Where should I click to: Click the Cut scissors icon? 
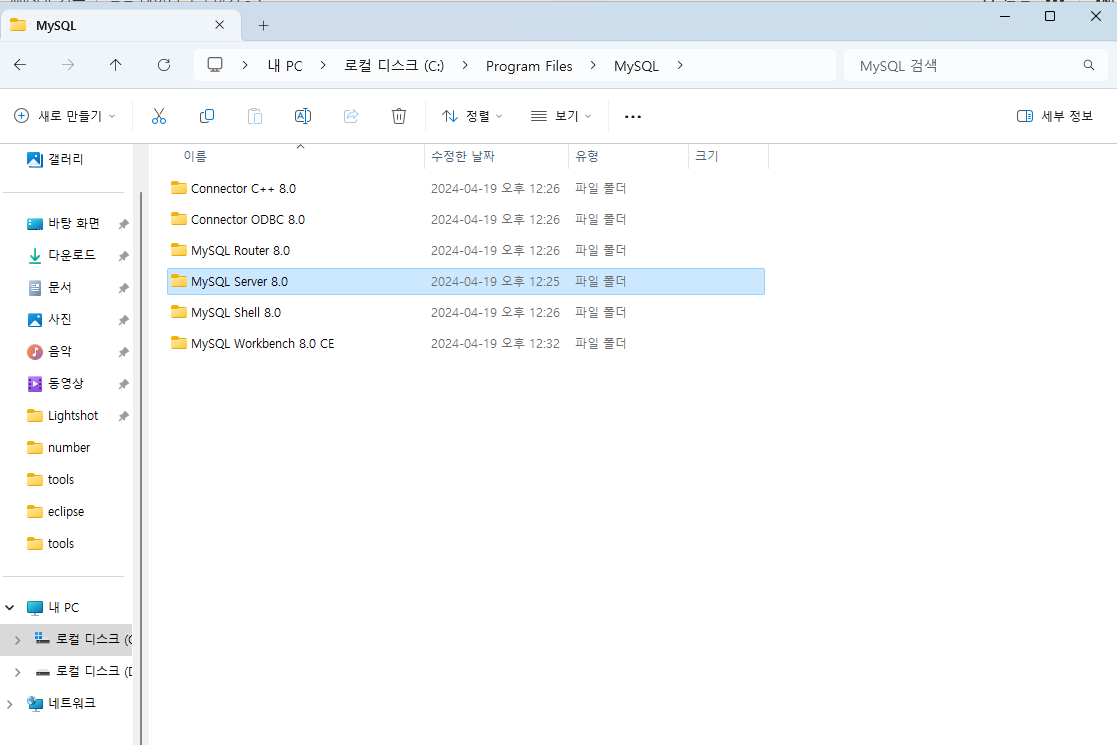159,116
